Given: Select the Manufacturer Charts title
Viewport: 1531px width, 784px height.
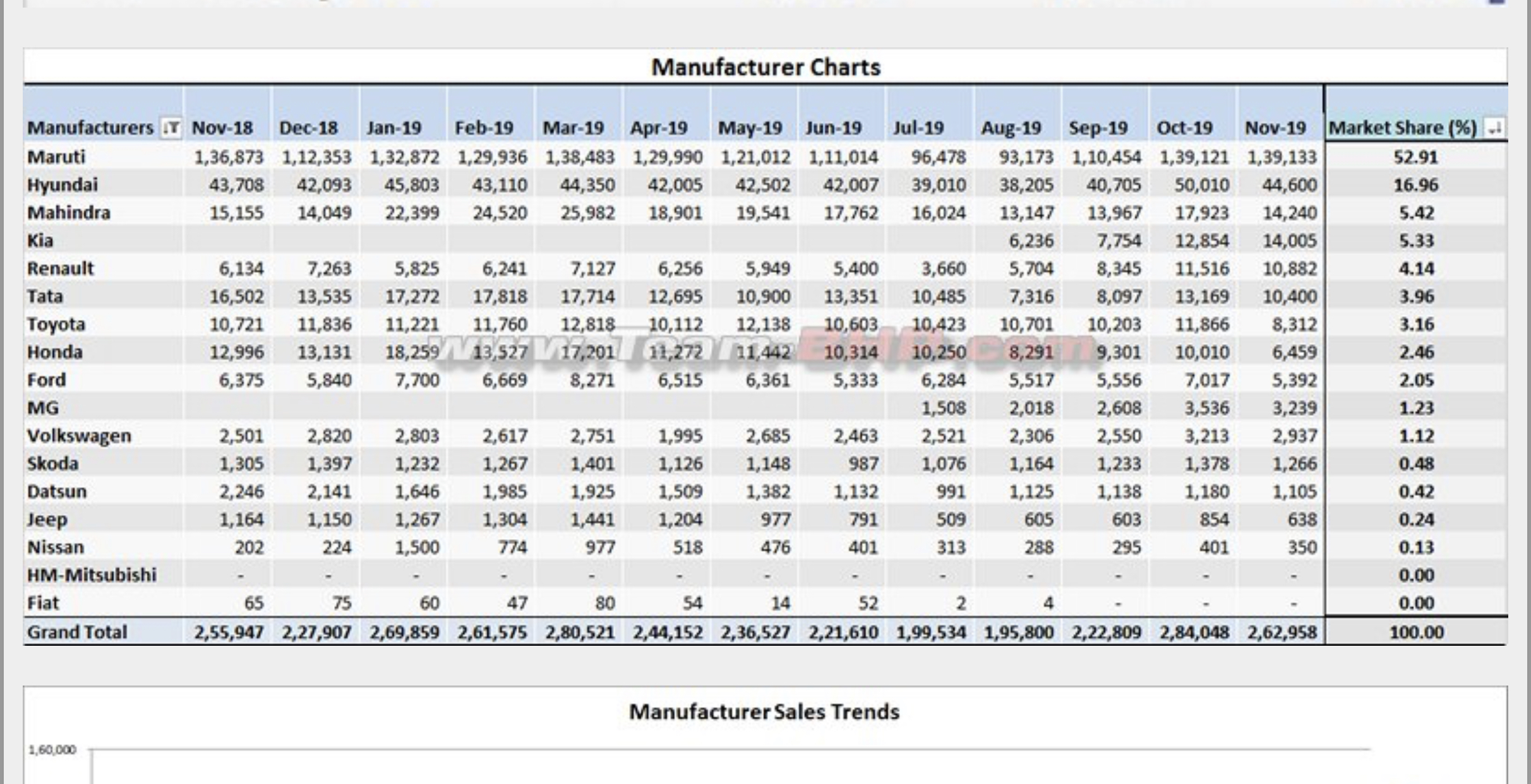Looking at the screenshot, I should [765, 67].
